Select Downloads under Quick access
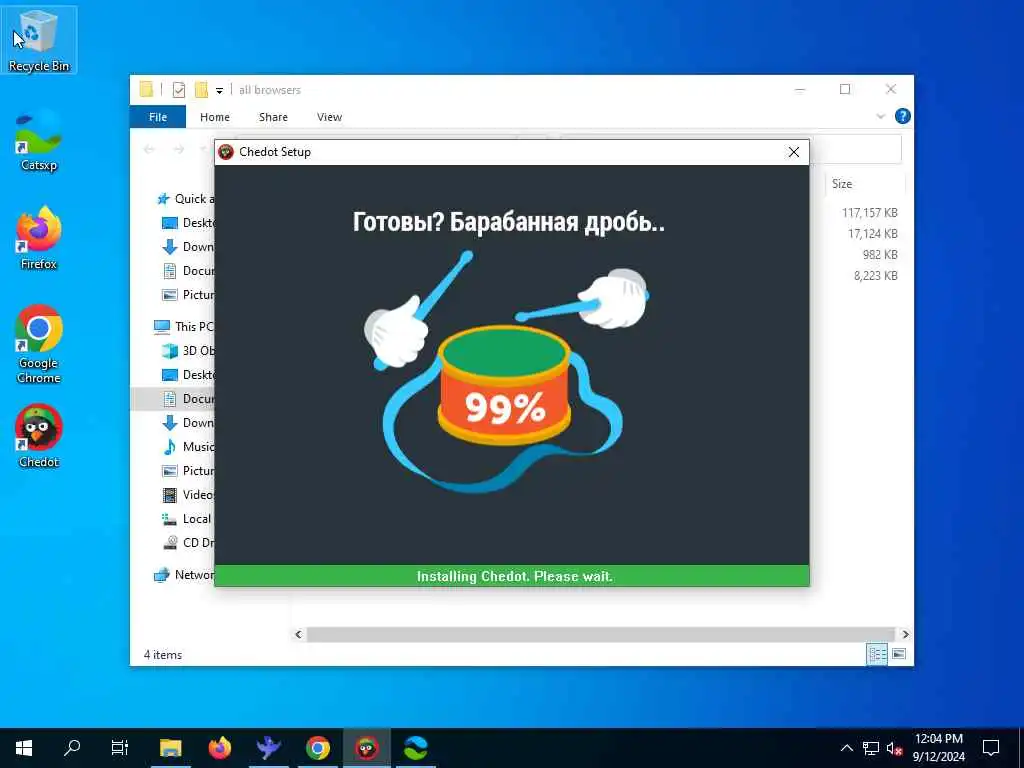This screenshot has width=1024, height=768. pyautogui.click(x=188, y=247)
